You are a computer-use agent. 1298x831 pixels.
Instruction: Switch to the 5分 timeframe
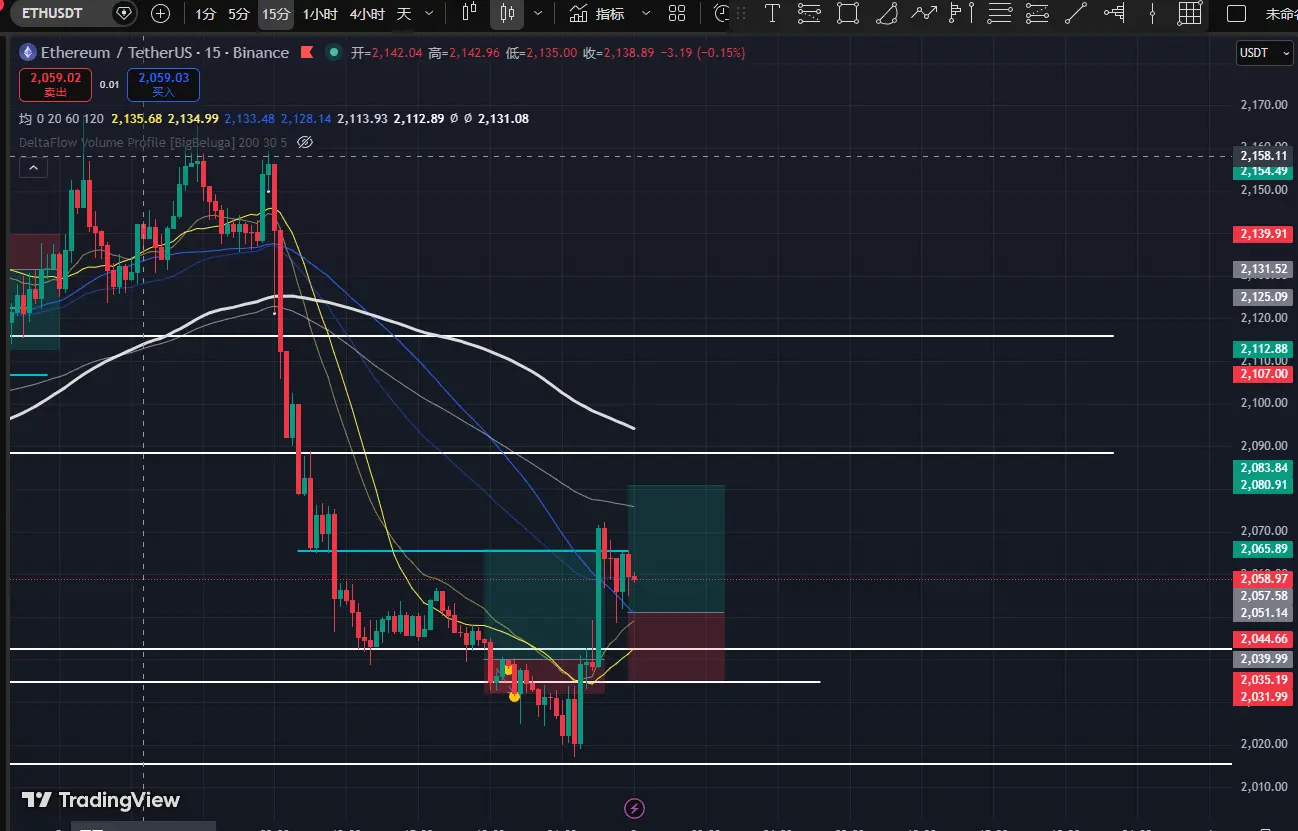click(239, 14)
